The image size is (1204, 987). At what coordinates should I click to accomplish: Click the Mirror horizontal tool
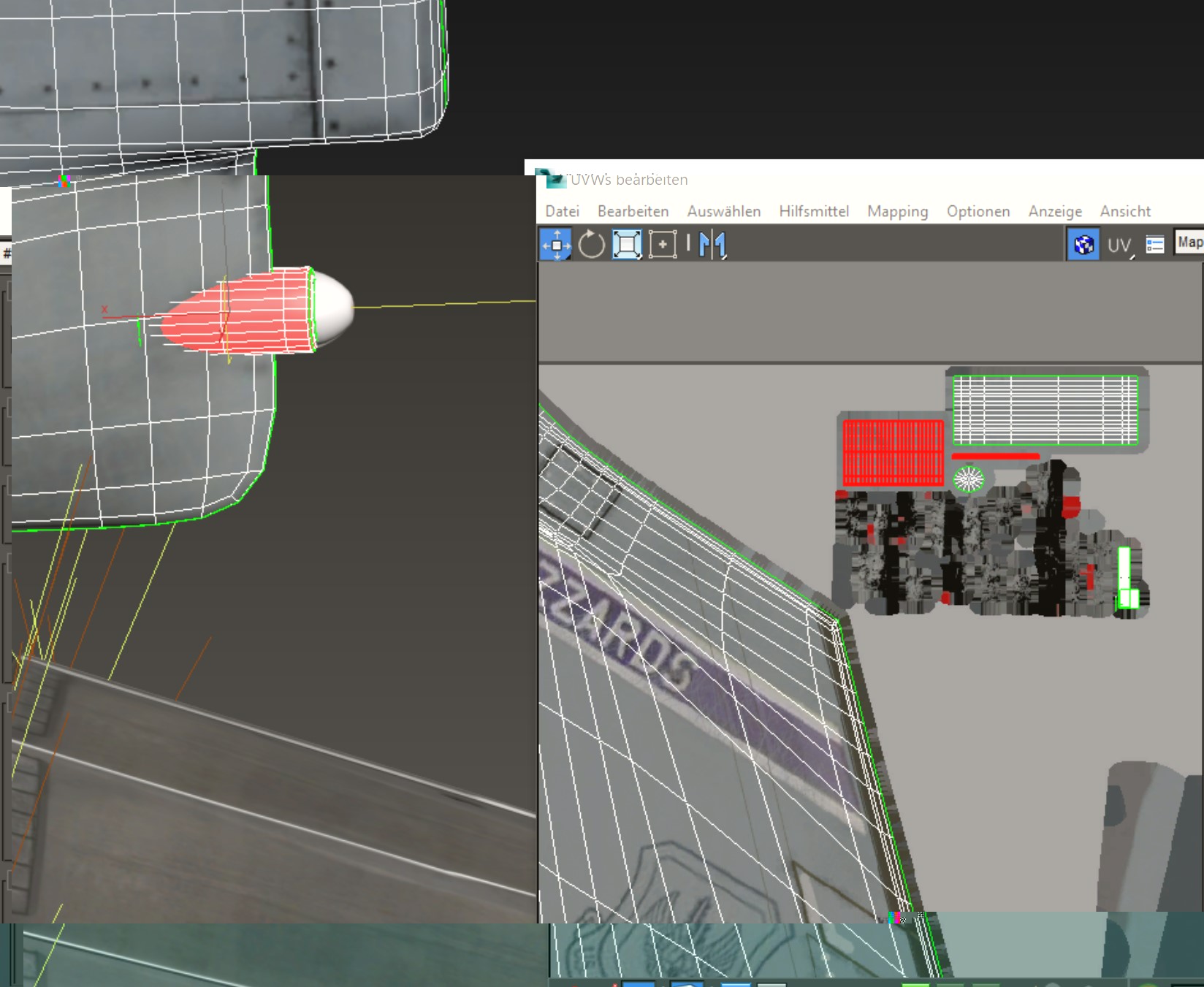pos(712,245)
